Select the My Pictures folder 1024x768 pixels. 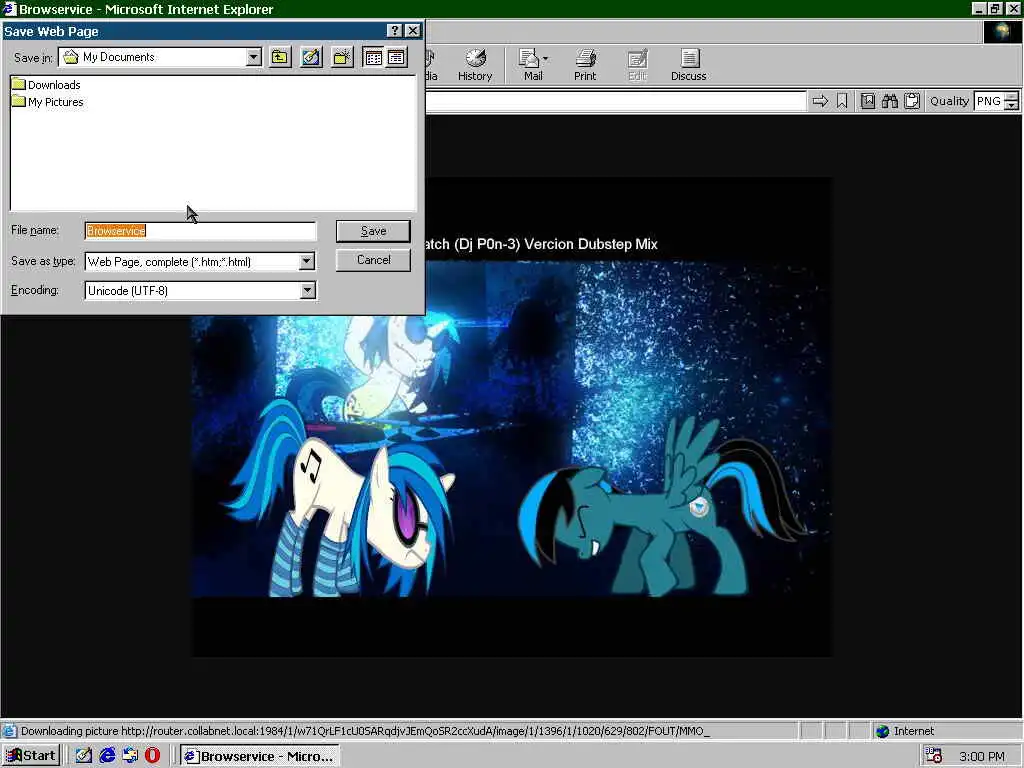click(48, 102)
